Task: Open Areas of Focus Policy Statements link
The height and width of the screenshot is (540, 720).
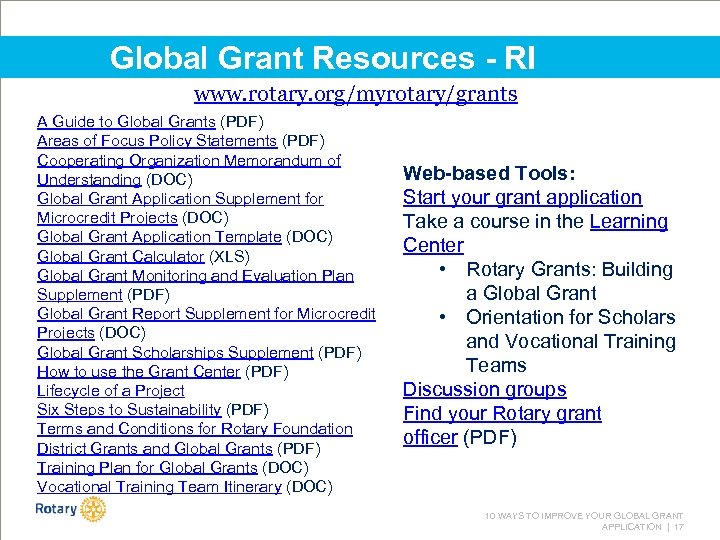Action: click(157, 141)
